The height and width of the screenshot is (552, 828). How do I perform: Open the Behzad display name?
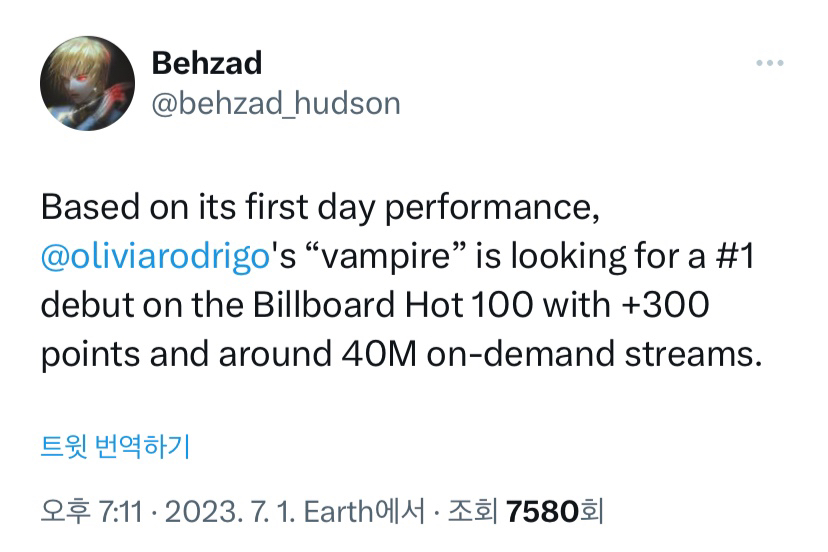pyautogui.click(x=206, y=63)
